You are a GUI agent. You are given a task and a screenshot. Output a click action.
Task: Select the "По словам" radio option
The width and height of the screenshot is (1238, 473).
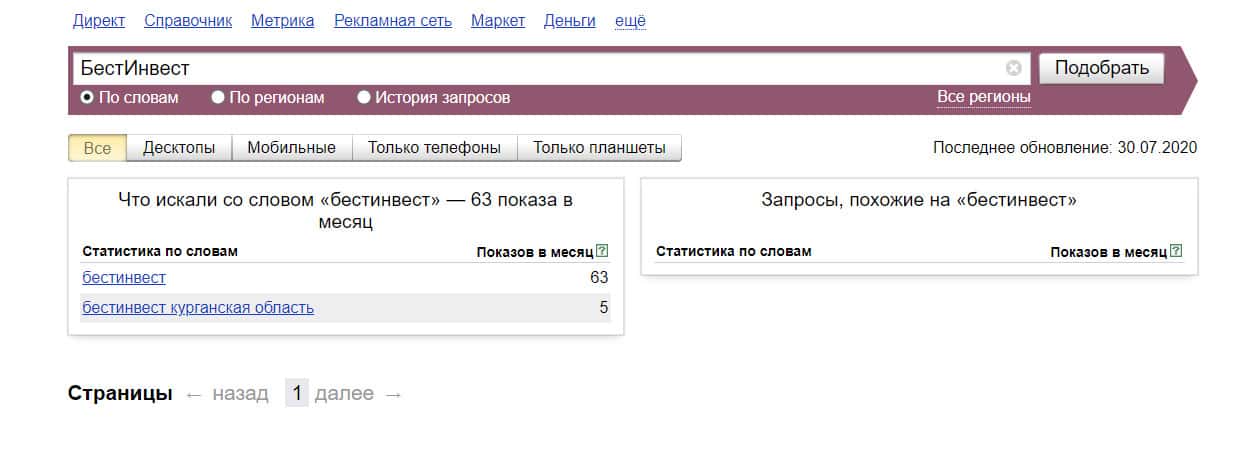[88, 98]
